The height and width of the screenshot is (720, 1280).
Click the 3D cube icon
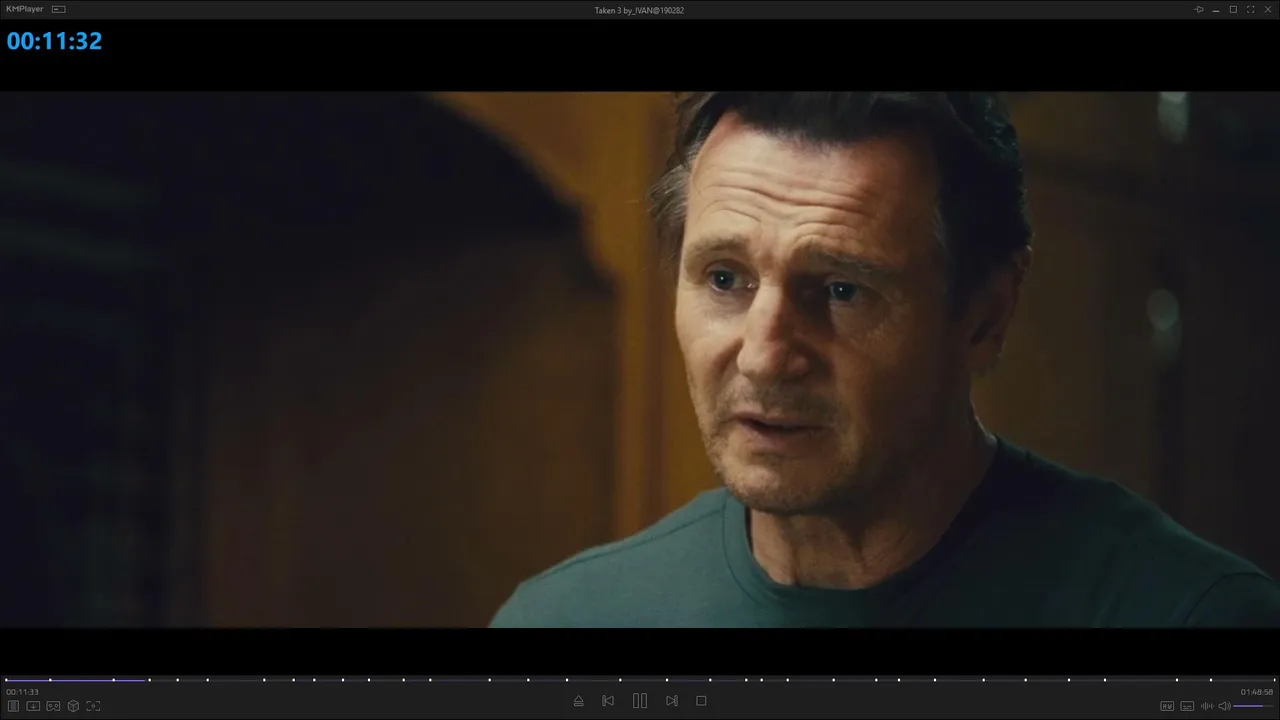point(73,706)
